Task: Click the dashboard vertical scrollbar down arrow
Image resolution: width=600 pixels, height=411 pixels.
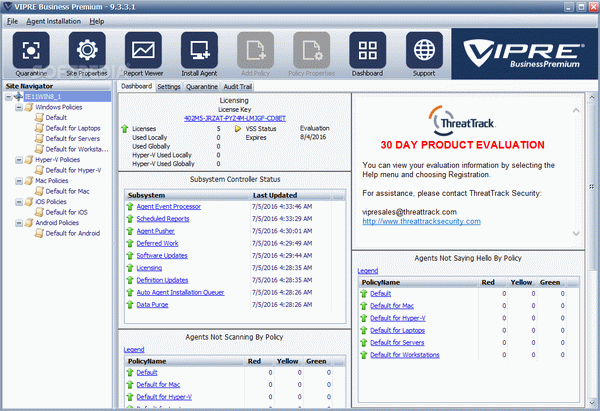Action: tap(592, 403)
